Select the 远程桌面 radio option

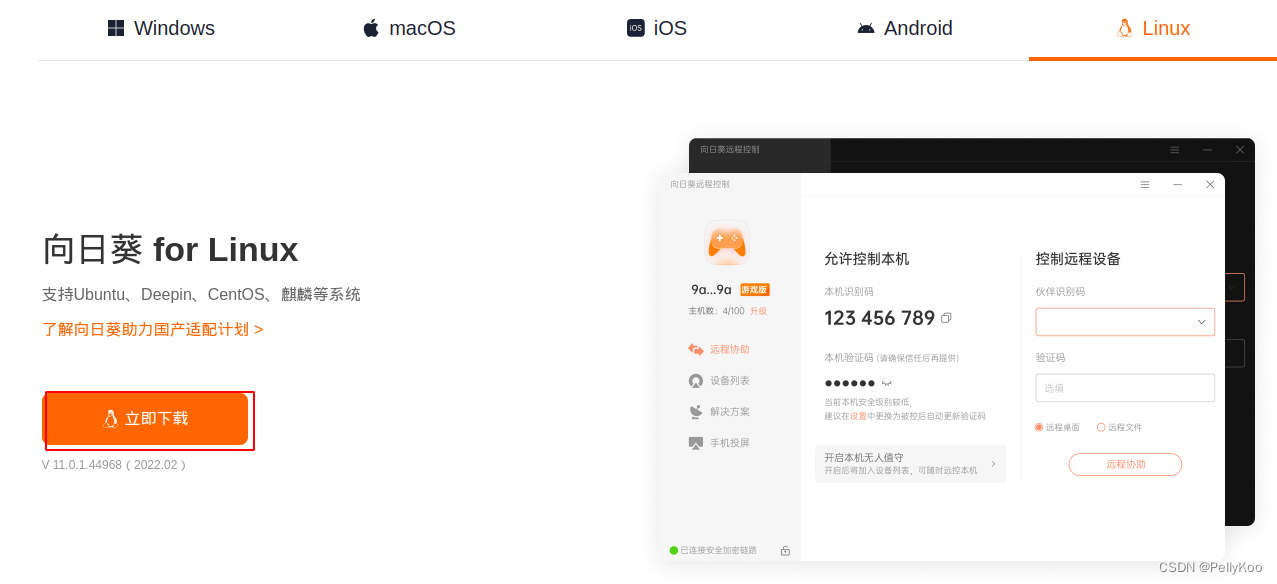(x=1057, y=427)
